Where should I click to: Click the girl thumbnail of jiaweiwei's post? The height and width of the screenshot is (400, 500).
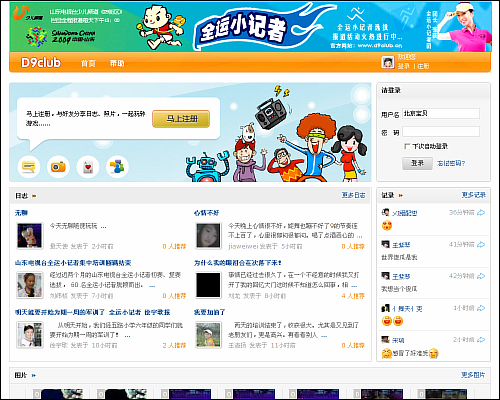click(208, 236)
